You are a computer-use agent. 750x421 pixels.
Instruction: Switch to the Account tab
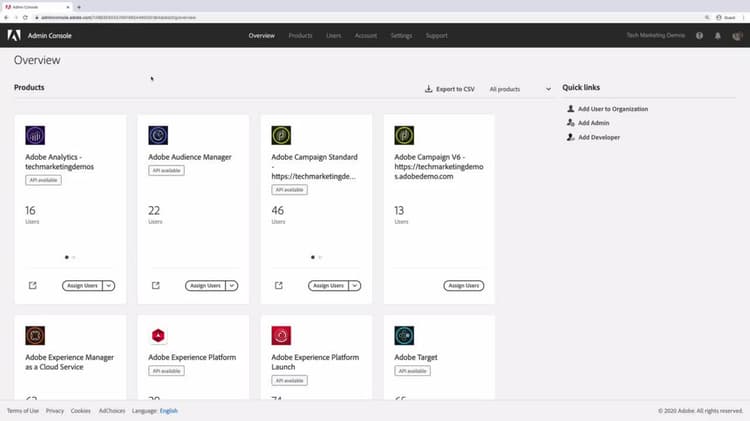[x=366, y=35]
